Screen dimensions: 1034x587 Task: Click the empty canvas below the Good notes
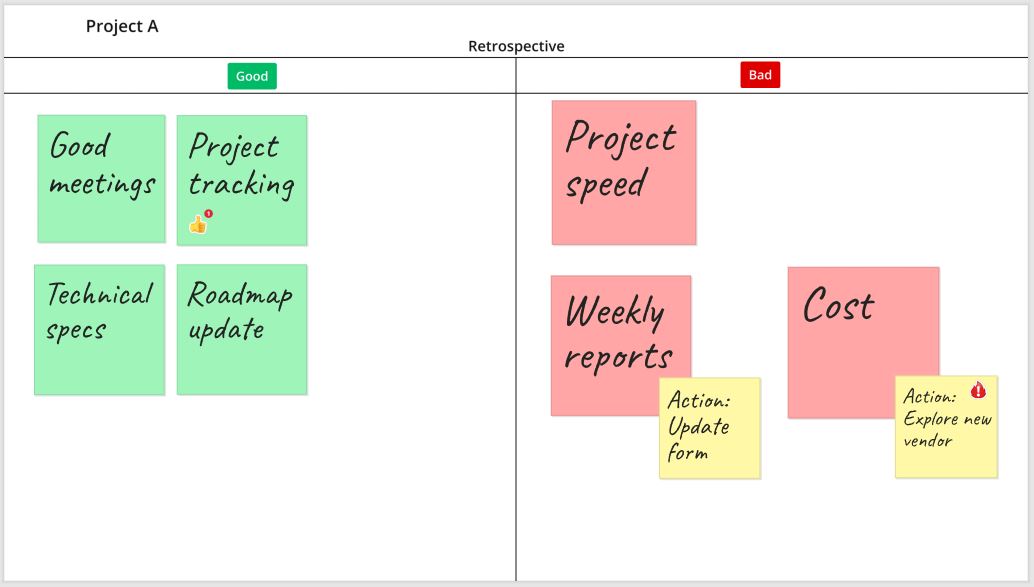pyautogui.click(x=250, y=480)
